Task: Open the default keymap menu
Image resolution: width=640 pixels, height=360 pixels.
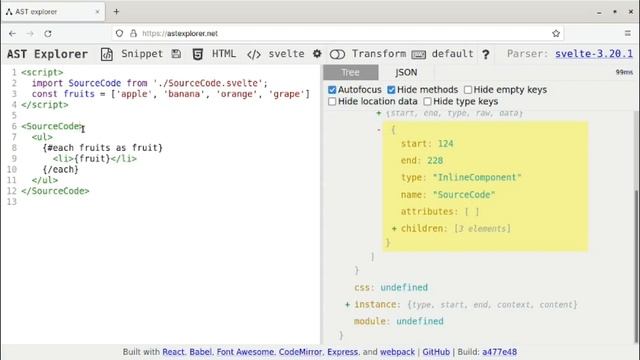Action: (x=452, y=54)
